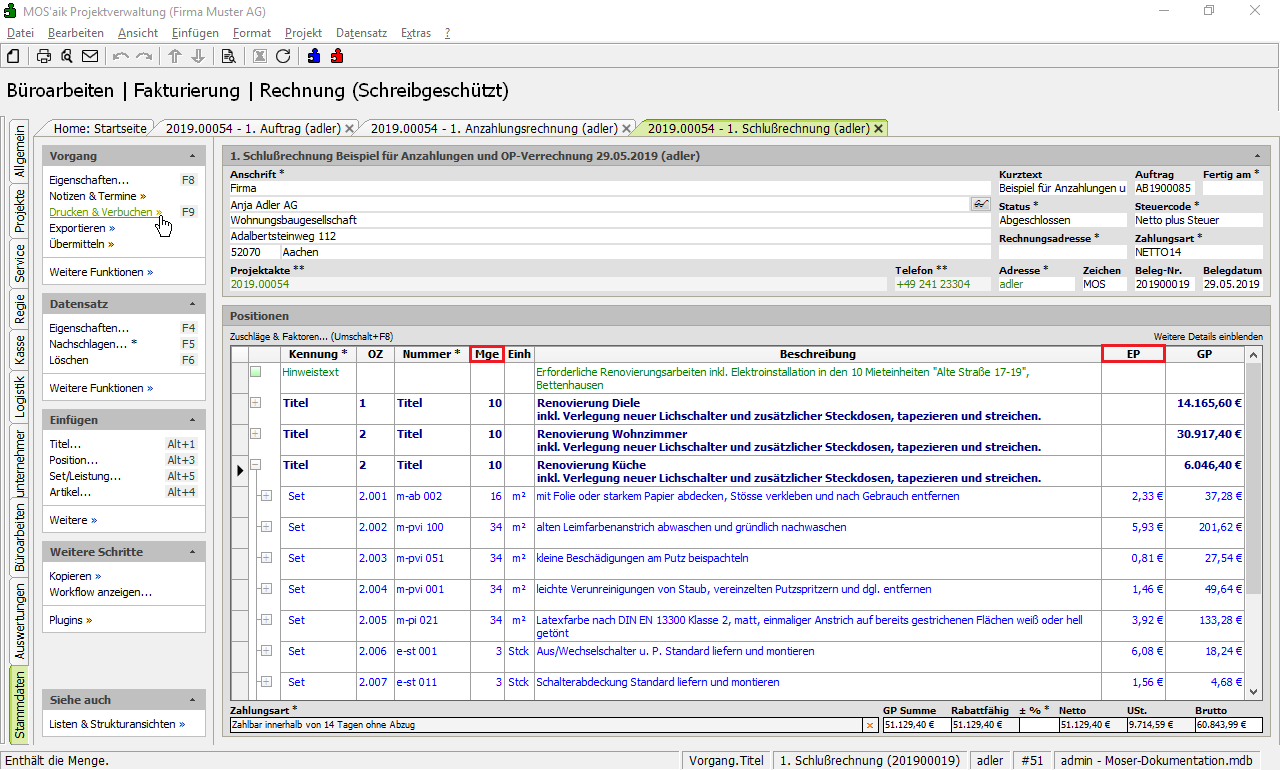This screenshot has width=1280, height=770.
Task: Click the printer icon in the toolbar
Action: 44,56
